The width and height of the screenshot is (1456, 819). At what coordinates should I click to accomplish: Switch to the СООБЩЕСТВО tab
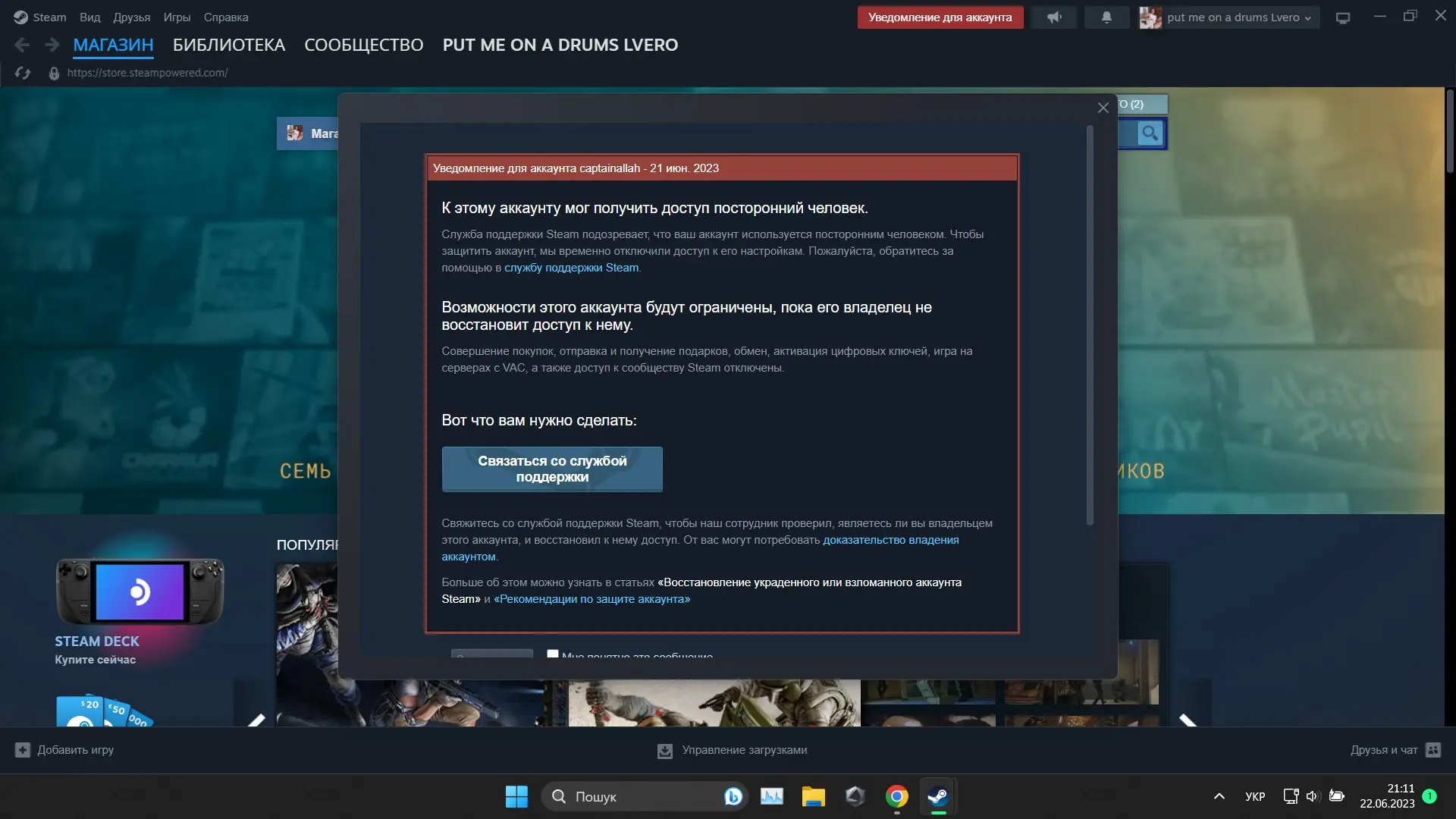(364, 45)
